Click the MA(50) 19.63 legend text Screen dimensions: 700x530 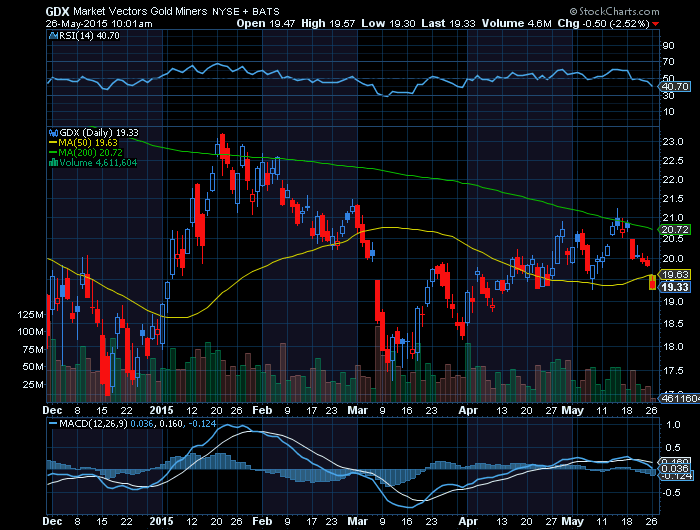[x=88, y=143]
